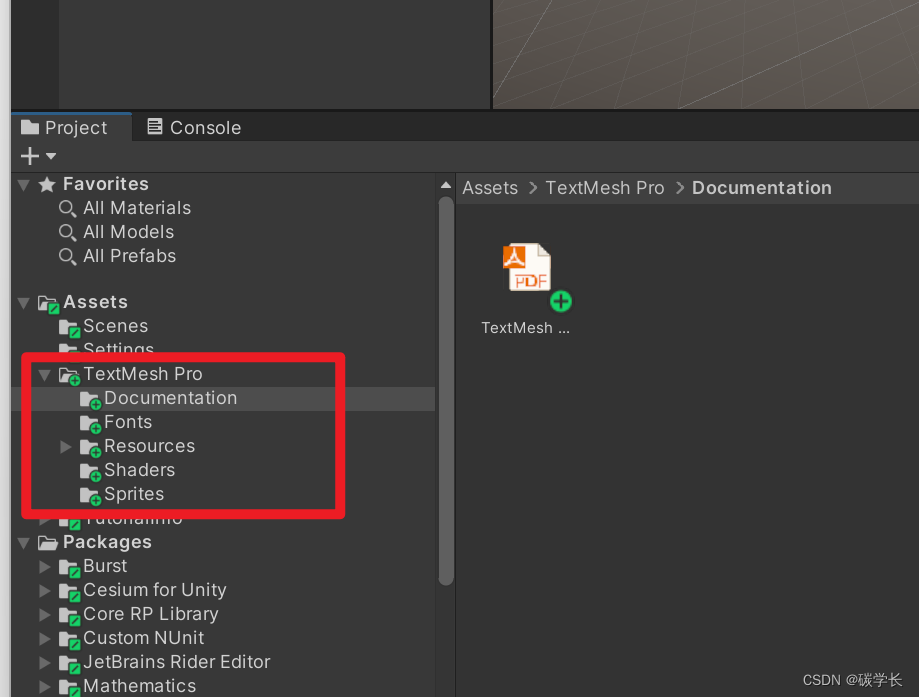Collapse the Assets root folder

pos(23,303)
